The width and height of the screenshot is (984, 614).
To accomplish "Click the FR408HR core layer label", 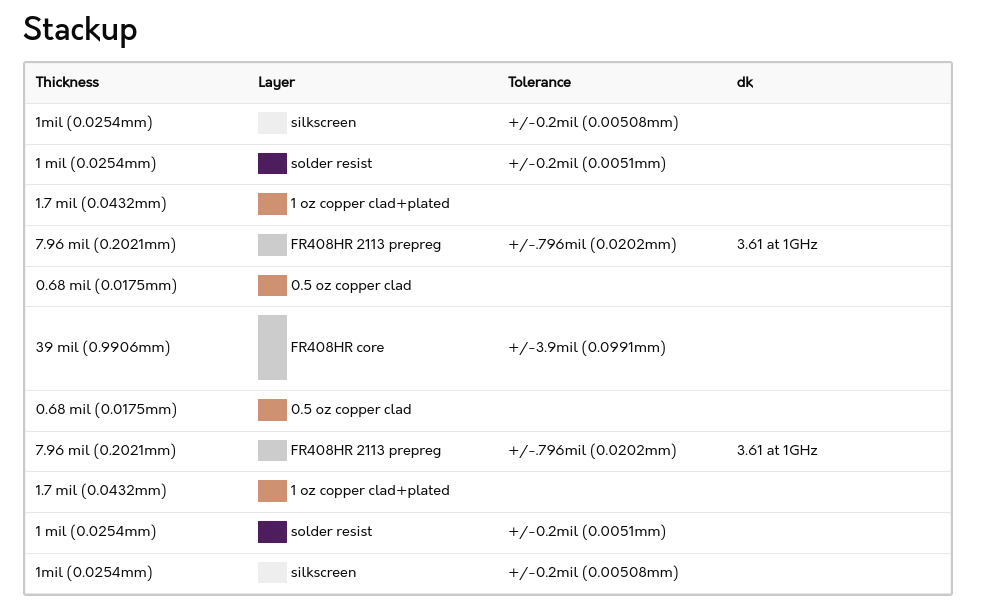I will (337, 347).
